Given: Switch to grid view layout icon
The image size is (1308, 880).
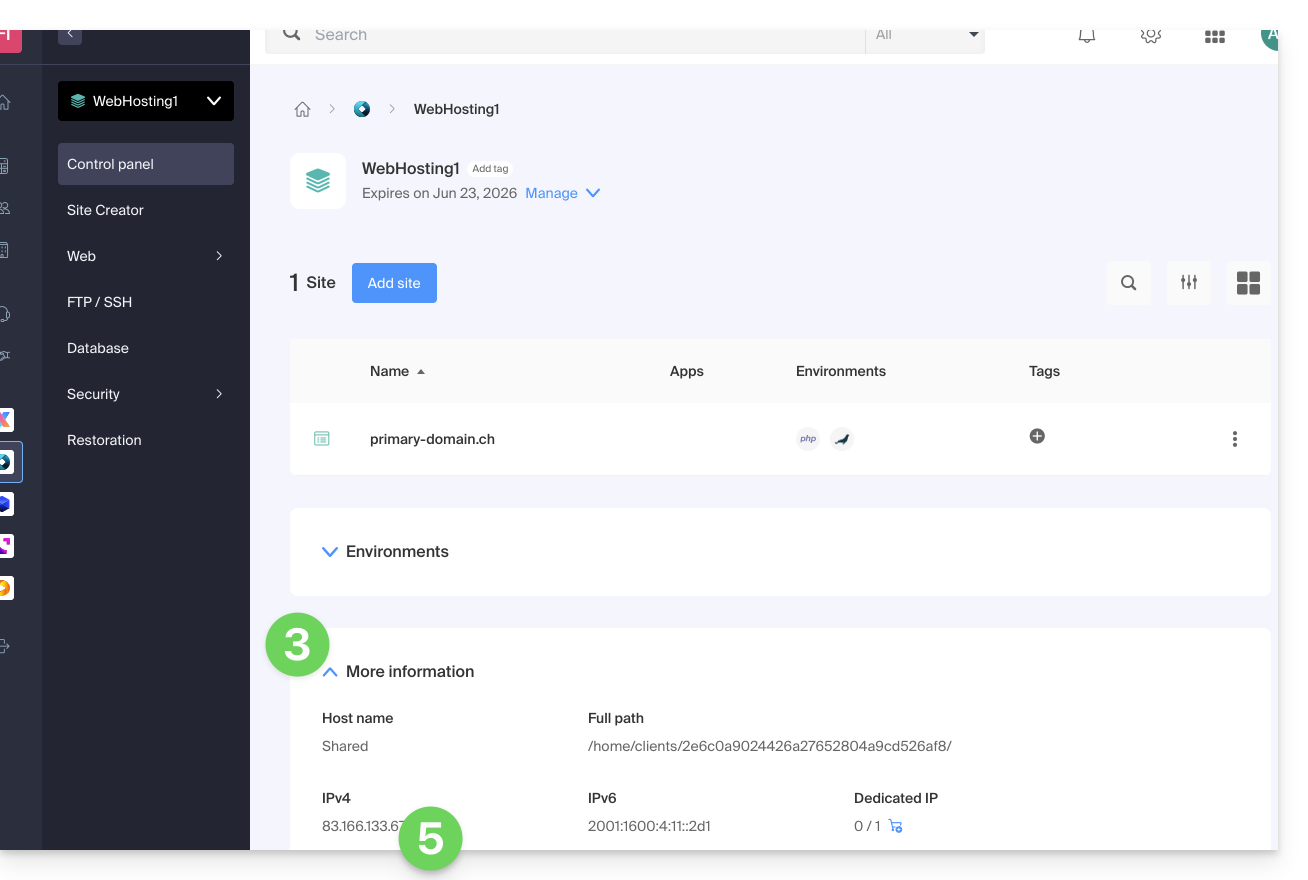Looking at the screenshot, I should [x=1248, y=283].
